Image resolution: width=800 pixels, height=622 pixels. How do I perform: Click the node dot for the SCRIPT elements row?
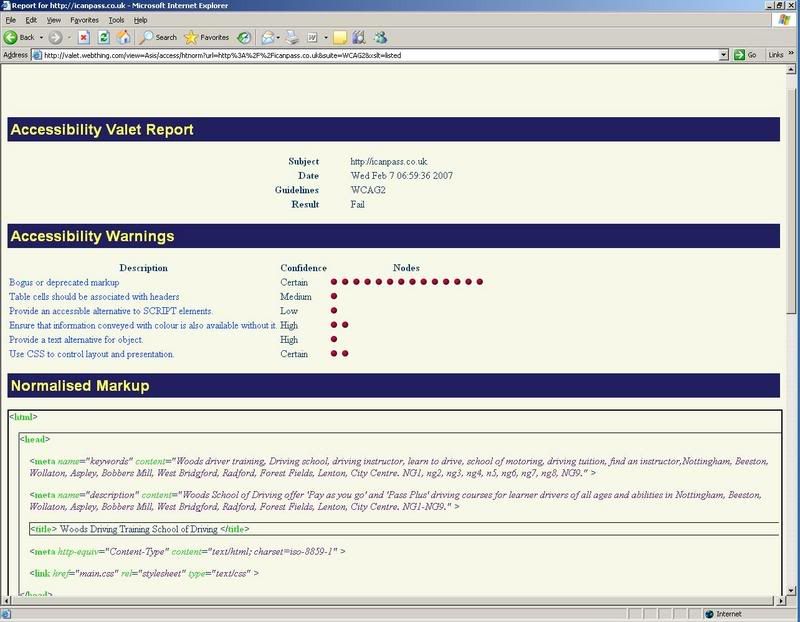click(x=334, y=310)
